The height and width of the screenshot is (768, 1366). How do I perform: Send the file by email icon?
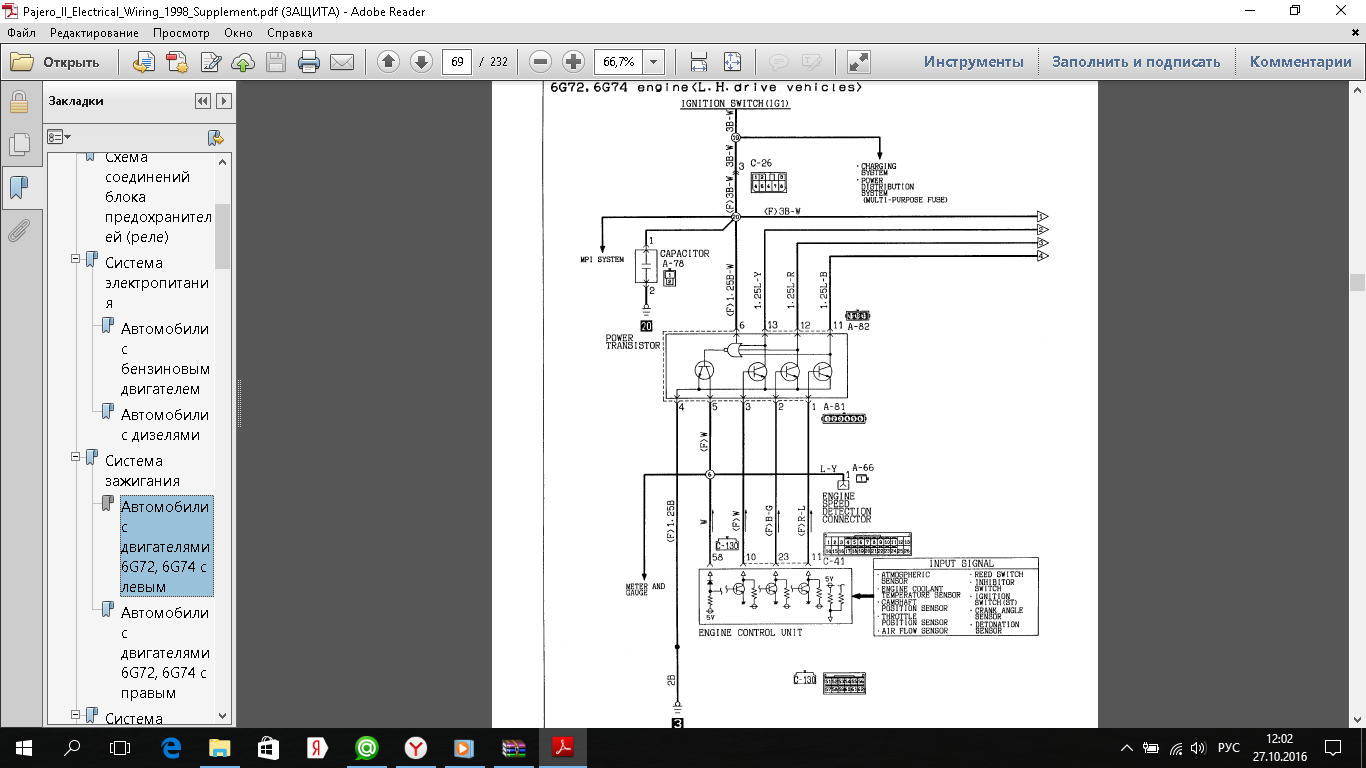pyautogui.click(x=342, y=62)
